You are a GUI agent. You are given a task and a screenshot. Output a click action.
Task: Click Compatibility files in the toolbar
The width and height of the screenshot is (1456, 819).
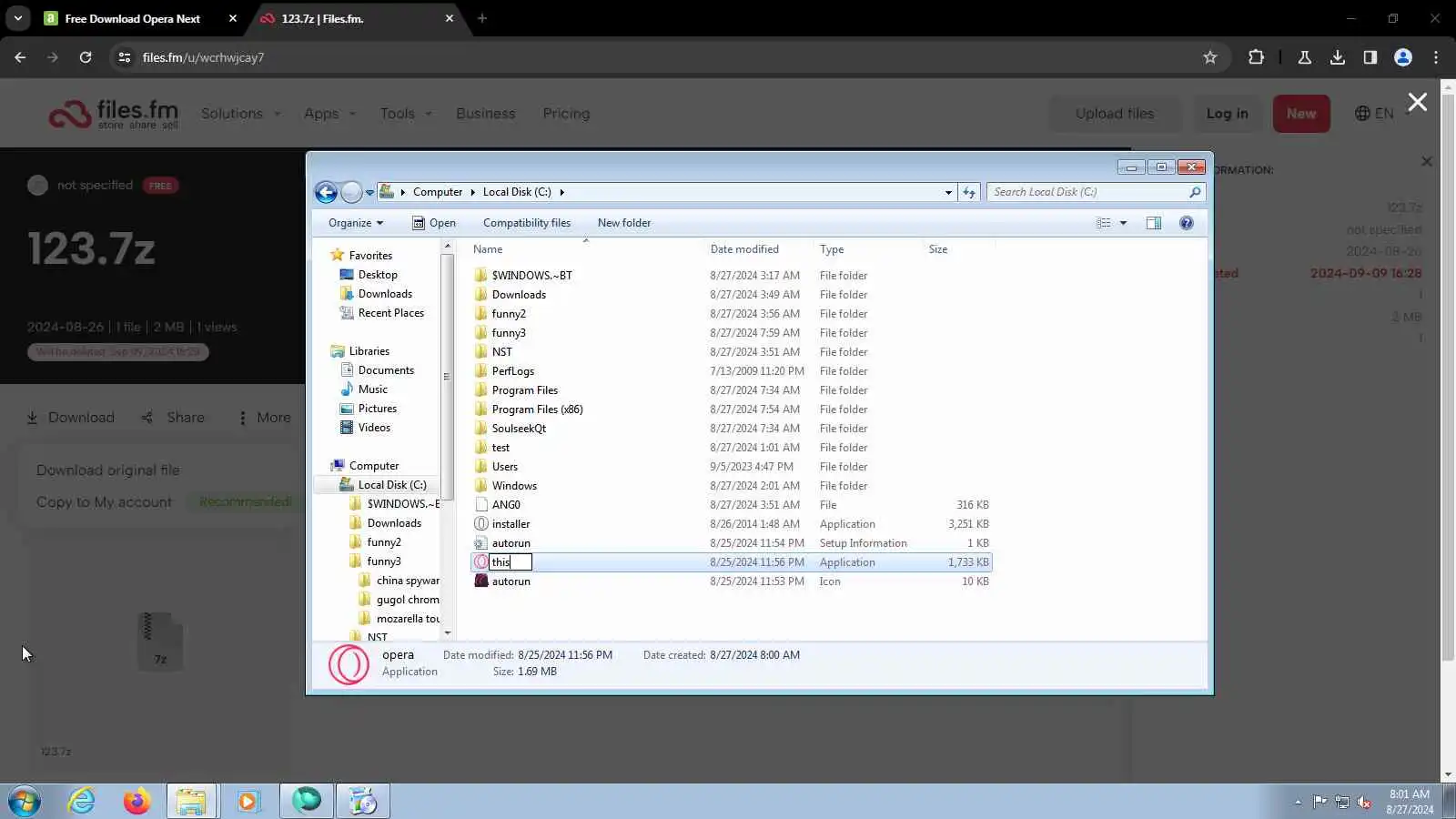(x=527, y=223)
